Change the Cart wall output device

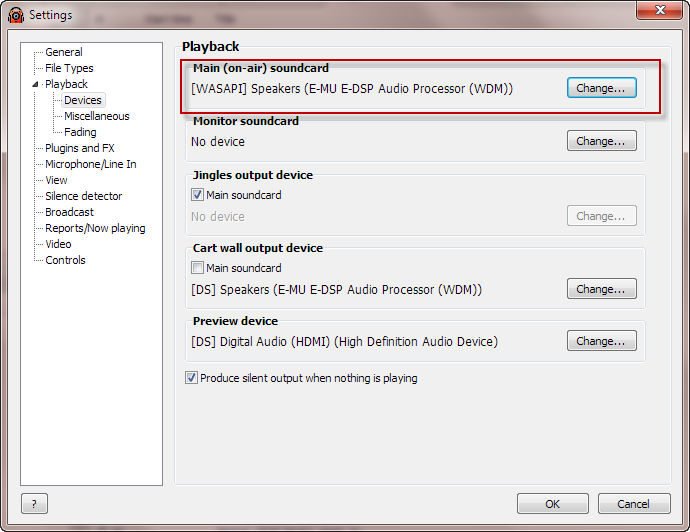coord(602,289)
